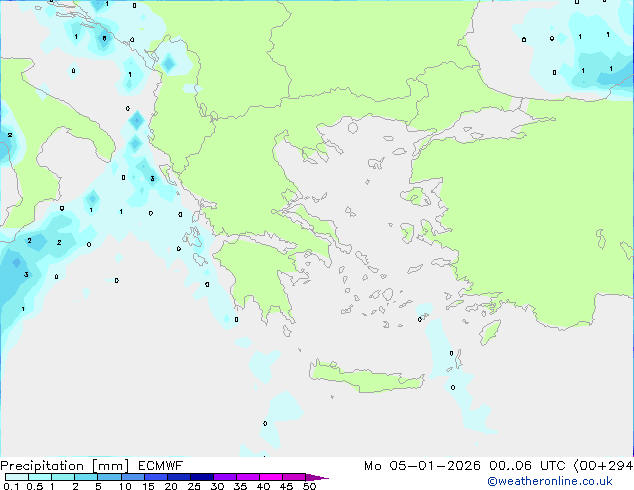634x490 pixels.
Task: Select the 35–40 mm legend color swatch
Action: tap(248, 477)
